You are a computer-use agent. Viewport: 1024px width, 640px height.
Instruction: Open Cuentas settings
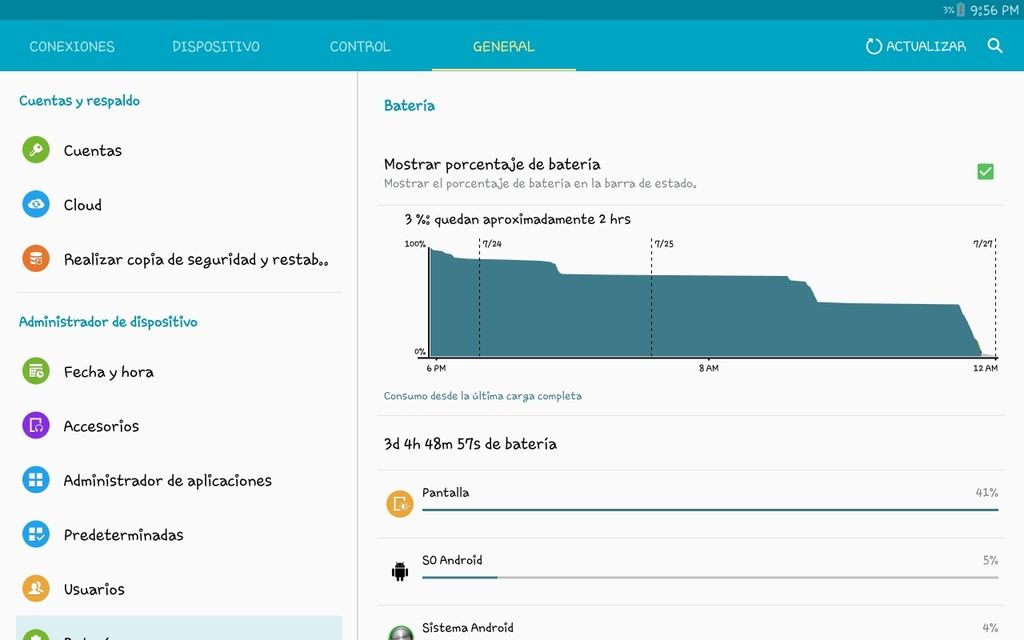click(x=178, y=150)
